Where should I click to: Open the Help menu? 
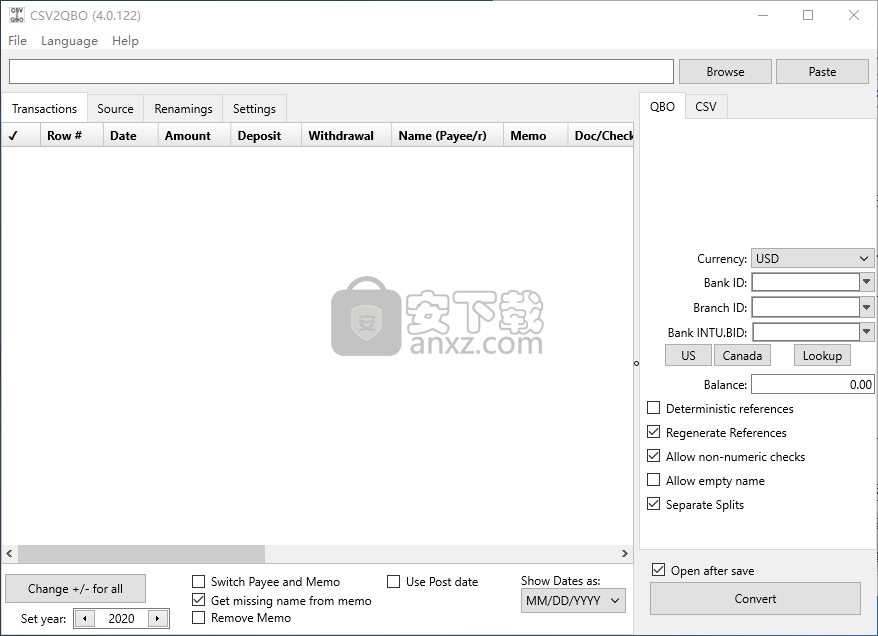pyautogui.click(x=125, y=41)
